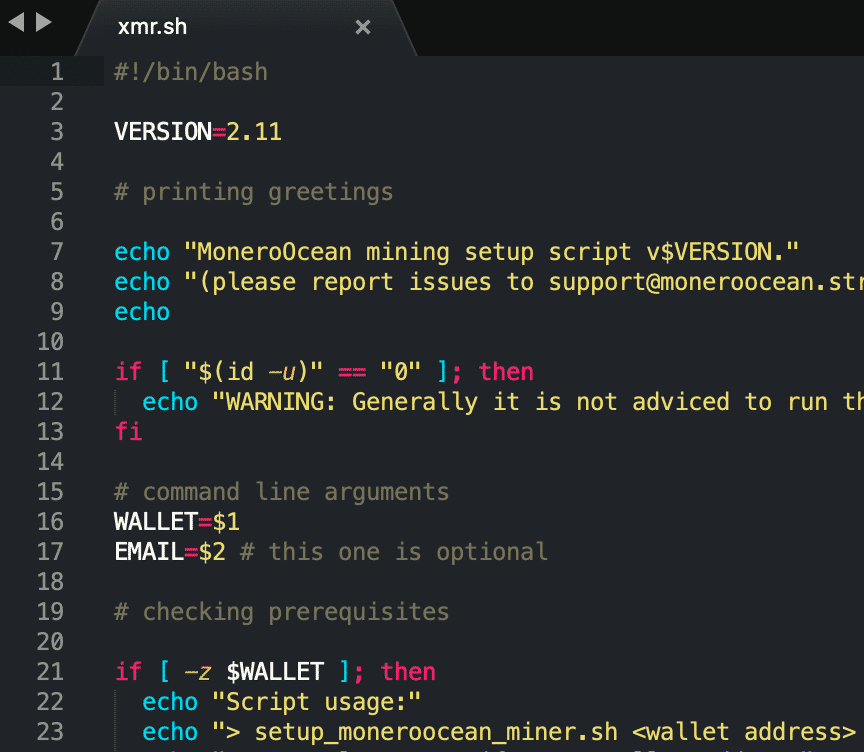
Task: Click the '# printing greetings' comment
Action: [x=253, y=192]
